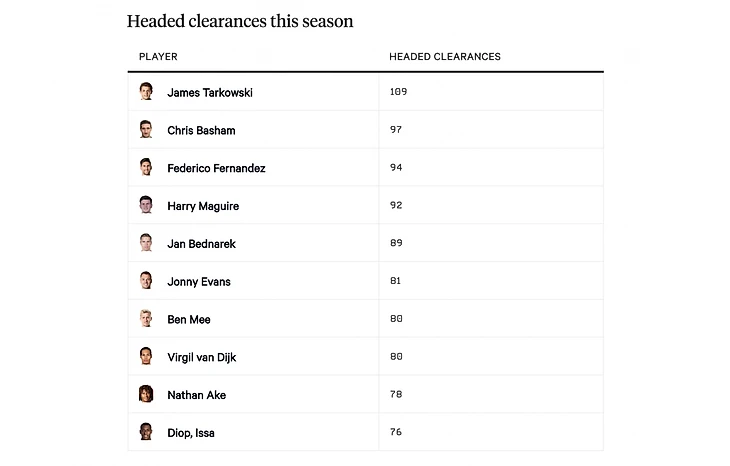Click Nathan Ake's player avatar
The width and height of the screenshot is (730, 466).
(146, 395)
